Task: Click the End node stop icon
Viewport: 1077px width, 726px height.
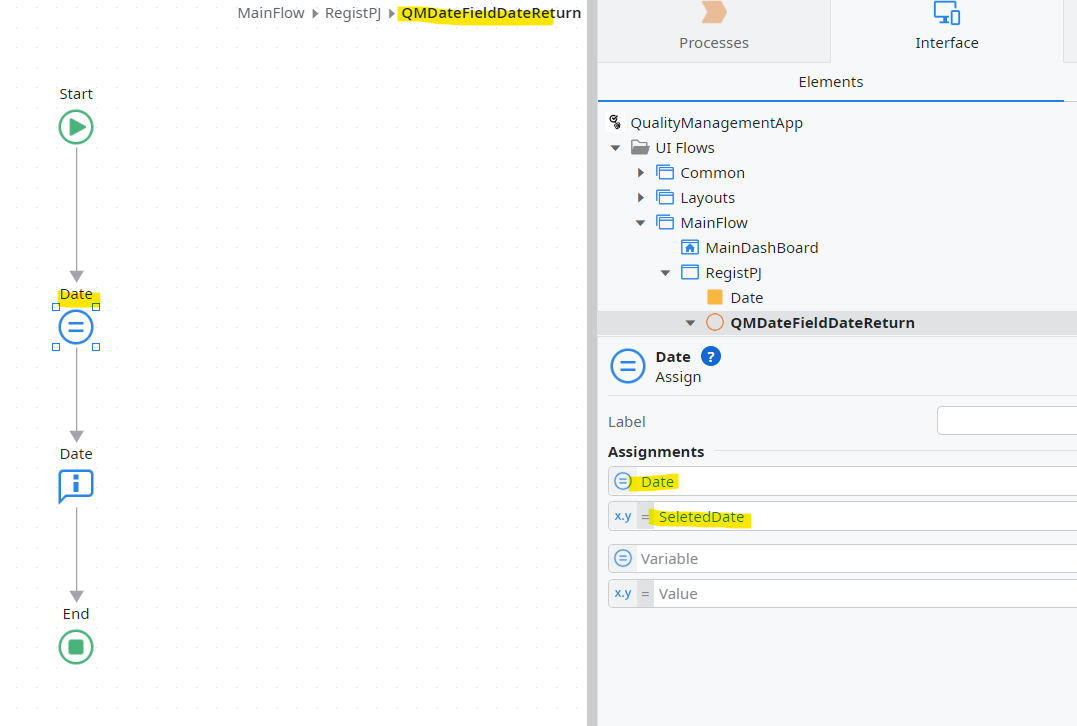Action: (x=75, y=647)
